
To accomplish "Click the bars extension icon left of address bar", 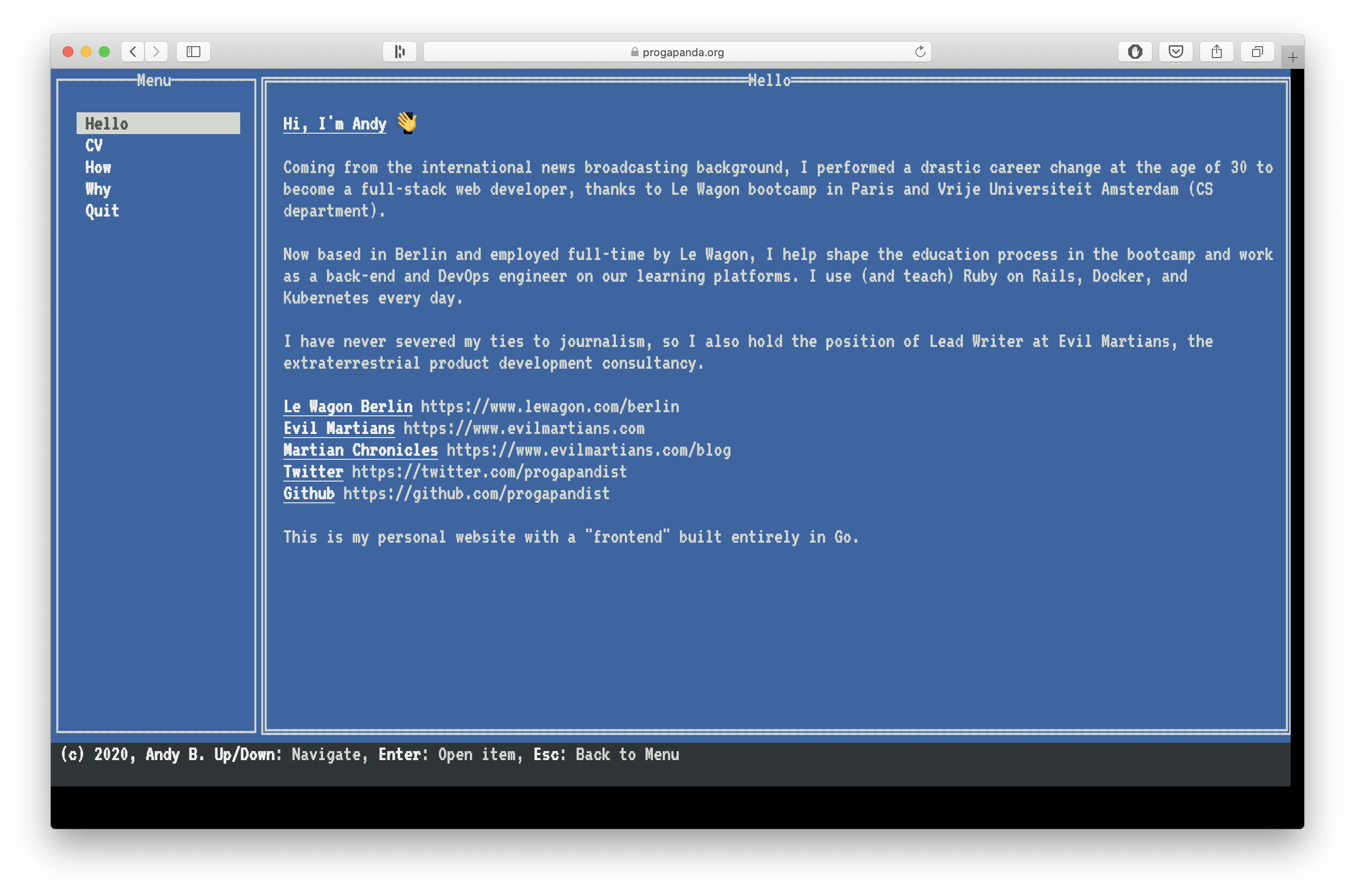I will pos(400,52).
